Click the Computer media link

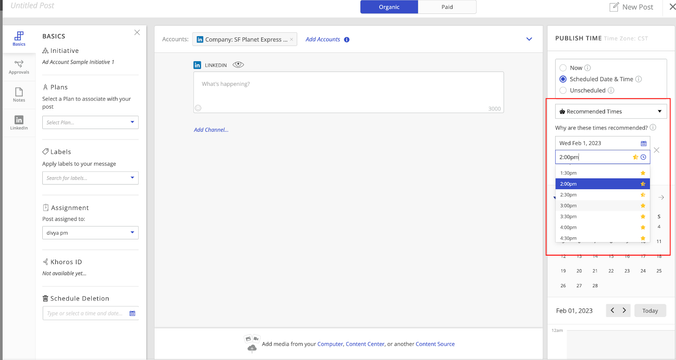pyautogui.click(x=330, y=344)
